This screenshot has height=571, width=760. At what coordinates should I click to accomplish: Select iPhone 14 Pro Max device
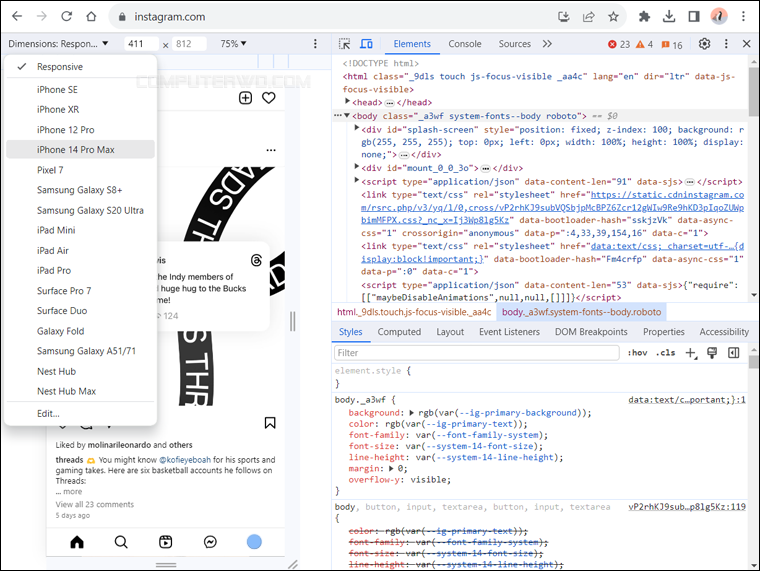(x=80, y=150)
